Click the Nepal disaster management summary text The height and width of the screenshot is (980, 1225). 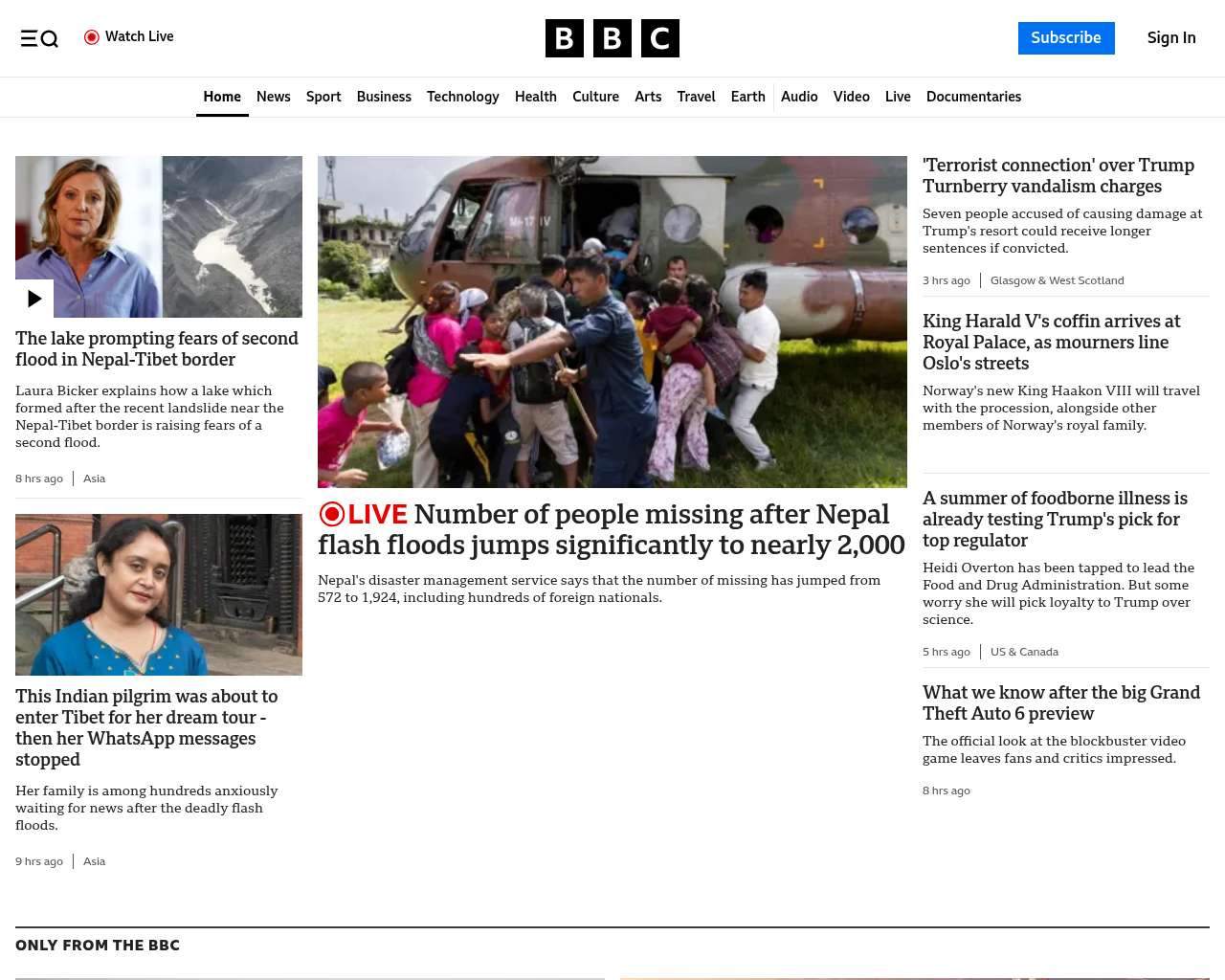click(x=599, y=589)
